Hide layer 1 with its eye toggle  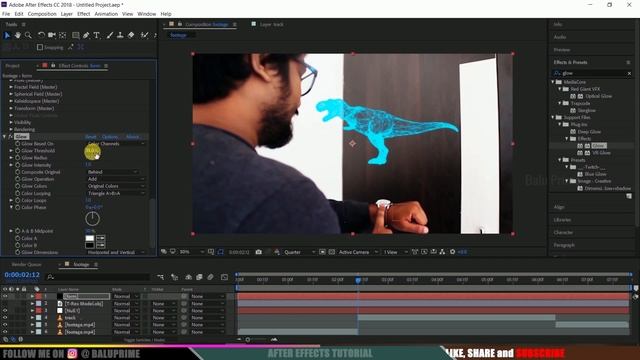[5, 296]
